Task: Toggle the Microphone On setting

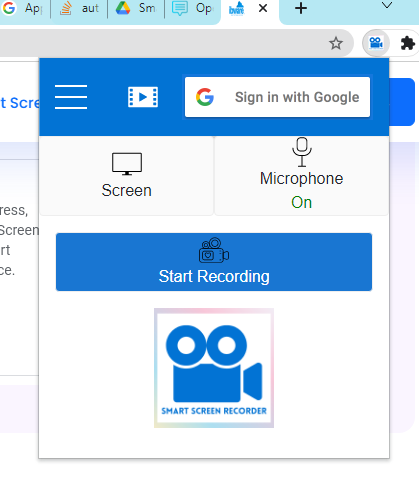Action: click(302, 176)
